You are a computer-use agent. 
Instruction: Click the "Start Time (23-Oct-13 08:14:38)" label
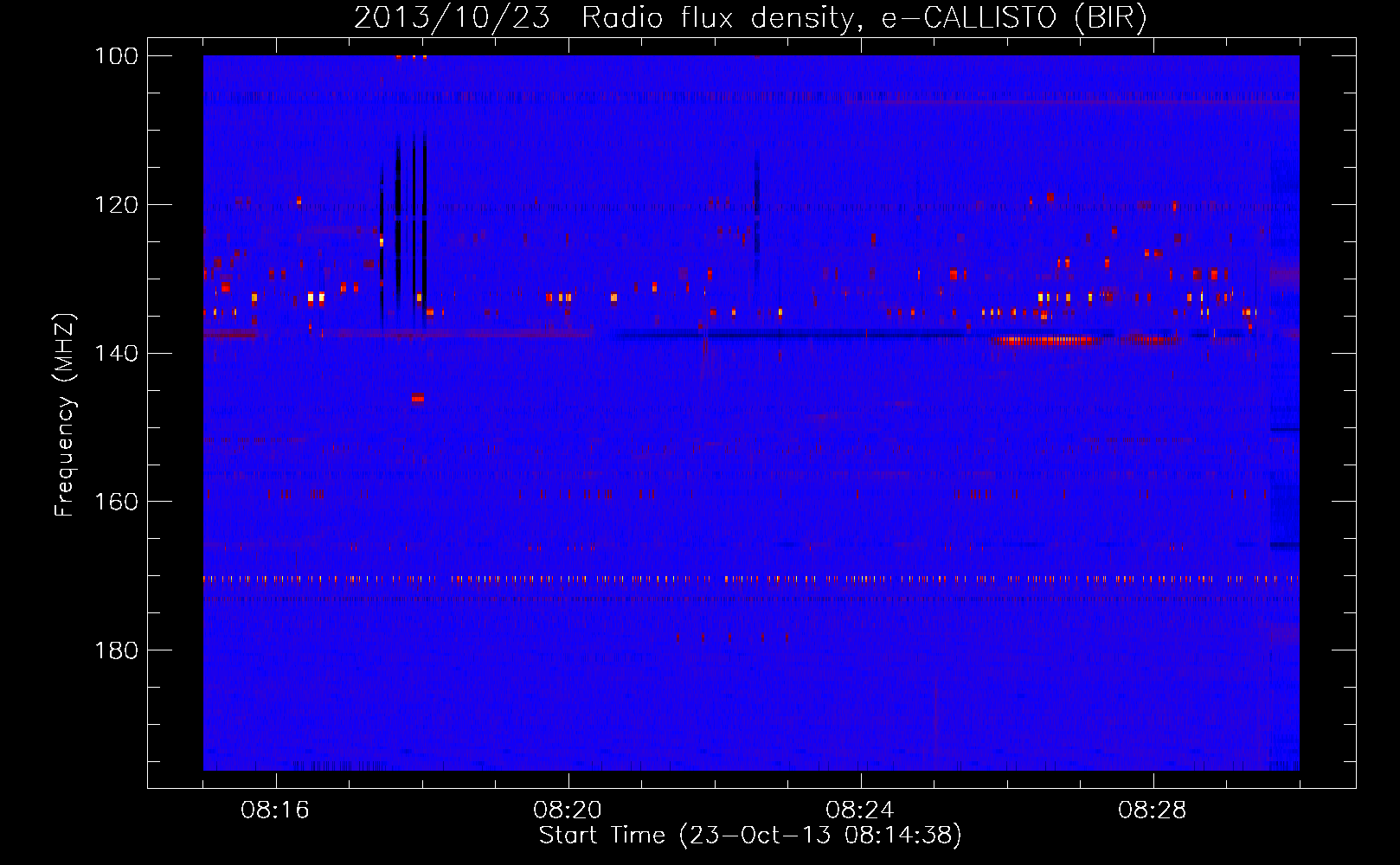[x=750, y=836]
